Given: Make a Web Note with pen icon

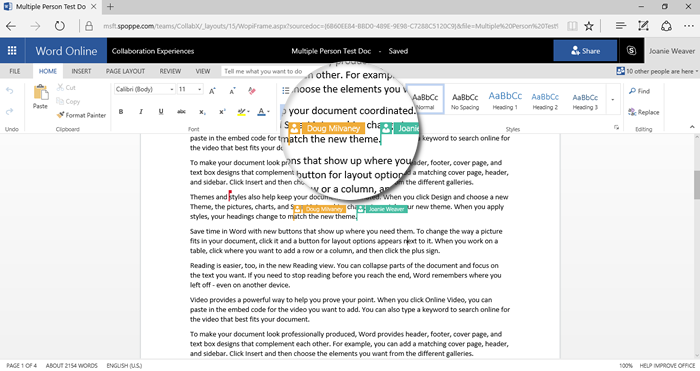Looking at the screenshot, I should coord(643,26).
